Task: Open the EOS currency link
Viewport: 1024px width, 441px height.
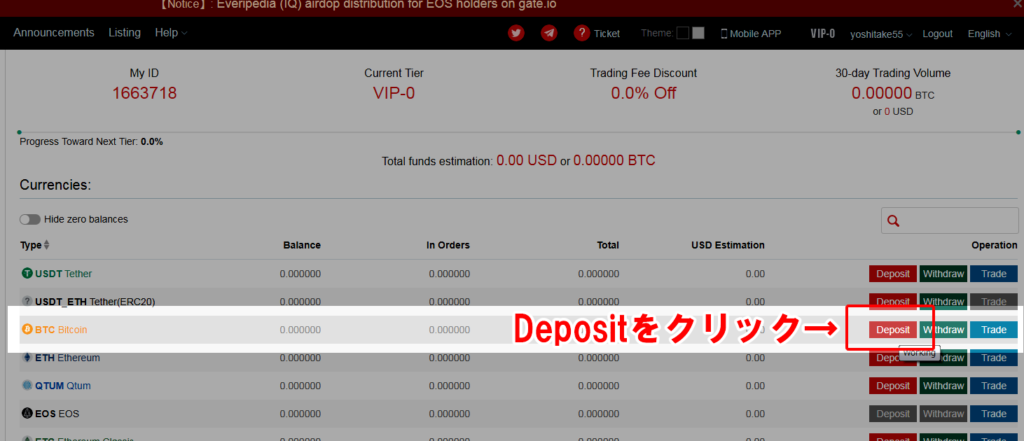Action: coord(57,414)
